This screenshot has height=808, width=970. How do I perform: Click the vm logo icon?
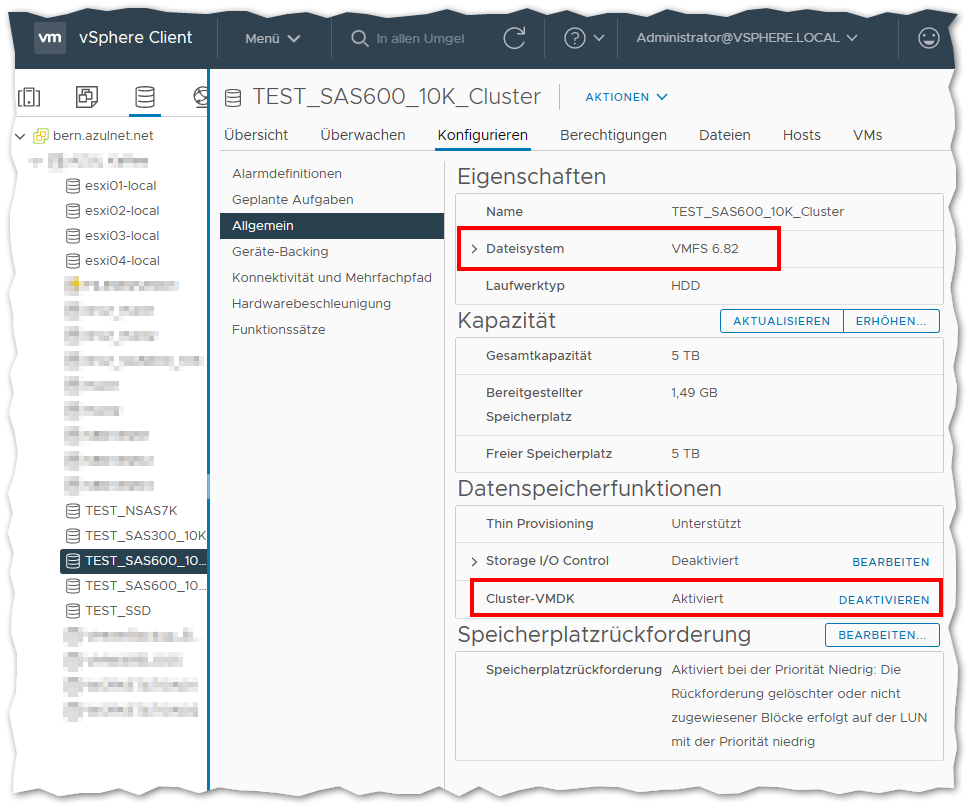[x=50, y=38]
